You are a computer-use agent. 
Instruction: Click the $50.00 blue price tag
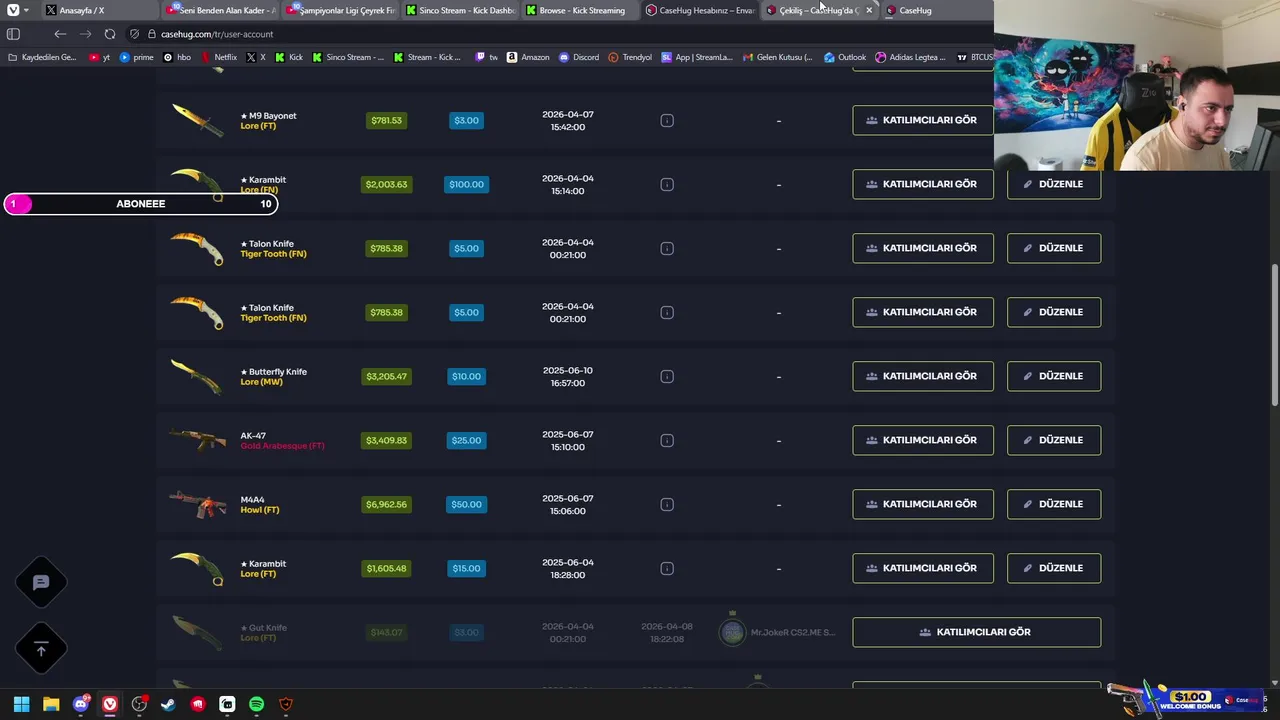(x=466, y=504)
